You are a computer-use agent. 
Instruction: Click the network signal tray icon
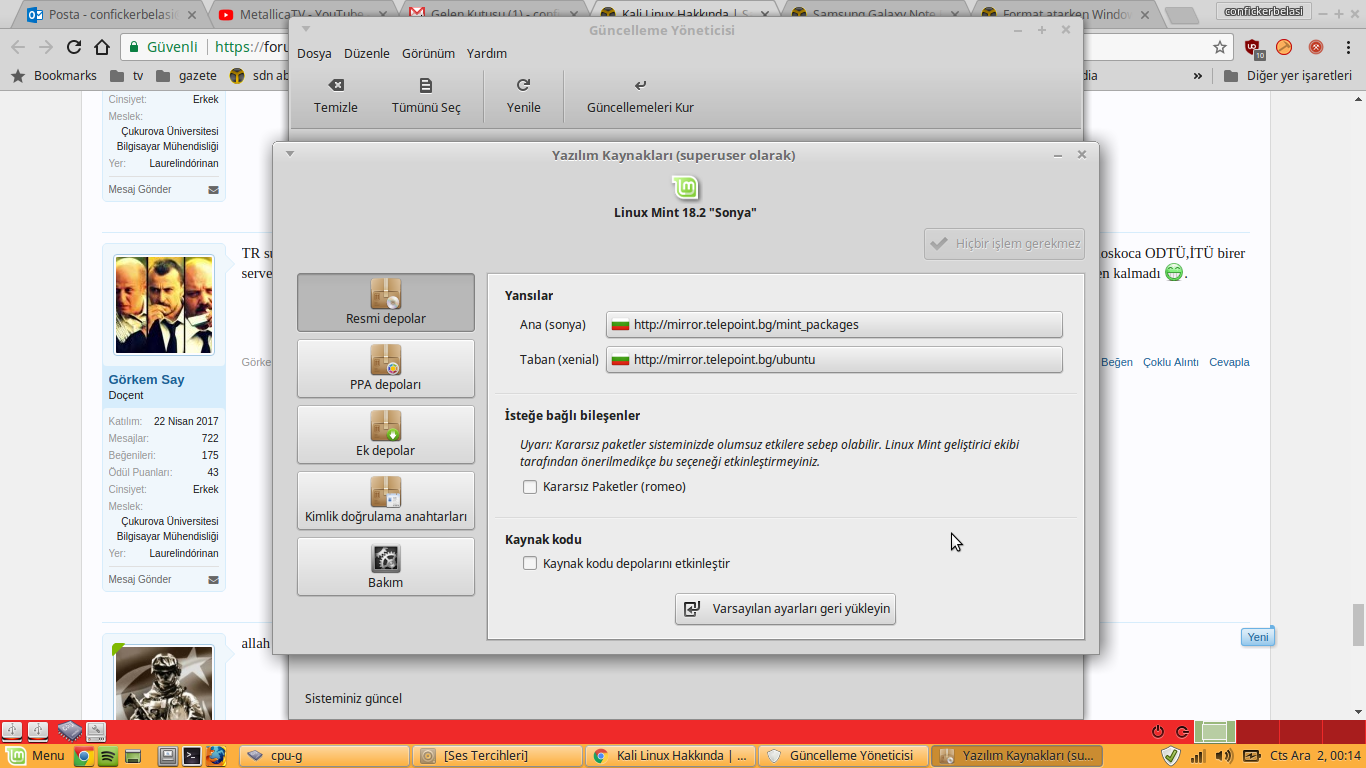(x=1198, y=756)
